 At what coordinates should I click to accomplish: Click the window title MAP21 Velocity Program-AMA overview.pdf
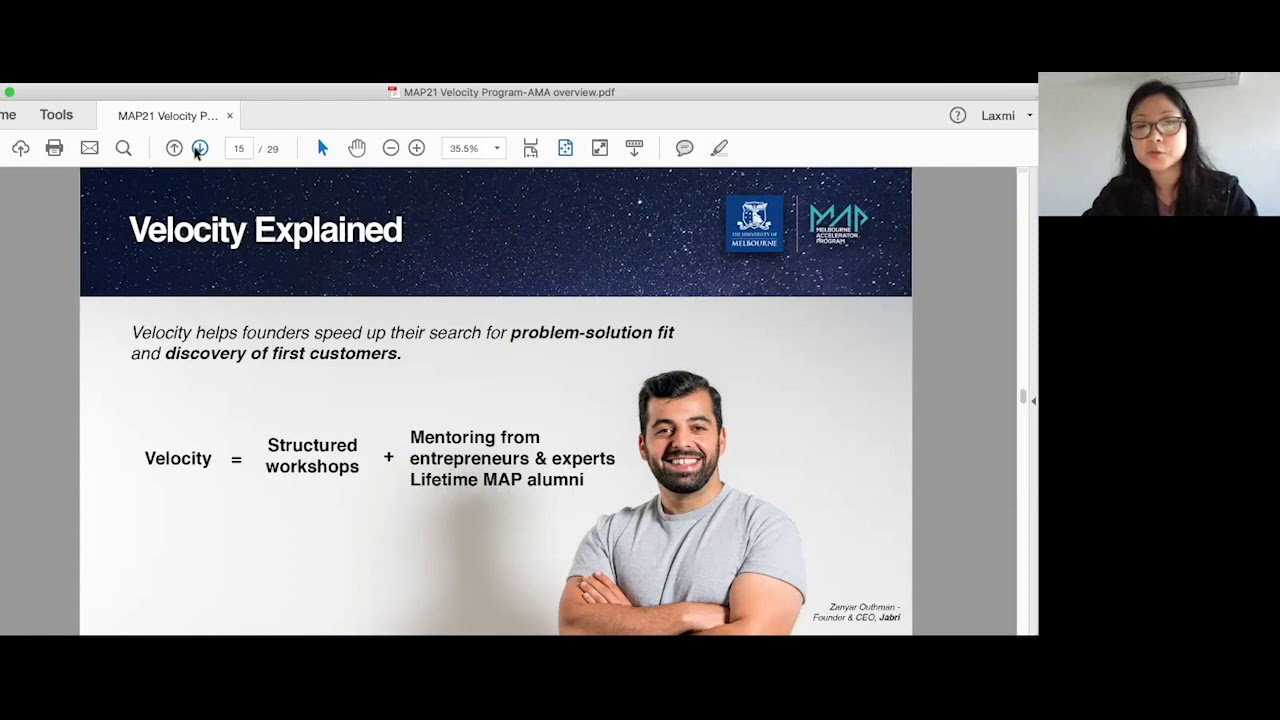509,92
